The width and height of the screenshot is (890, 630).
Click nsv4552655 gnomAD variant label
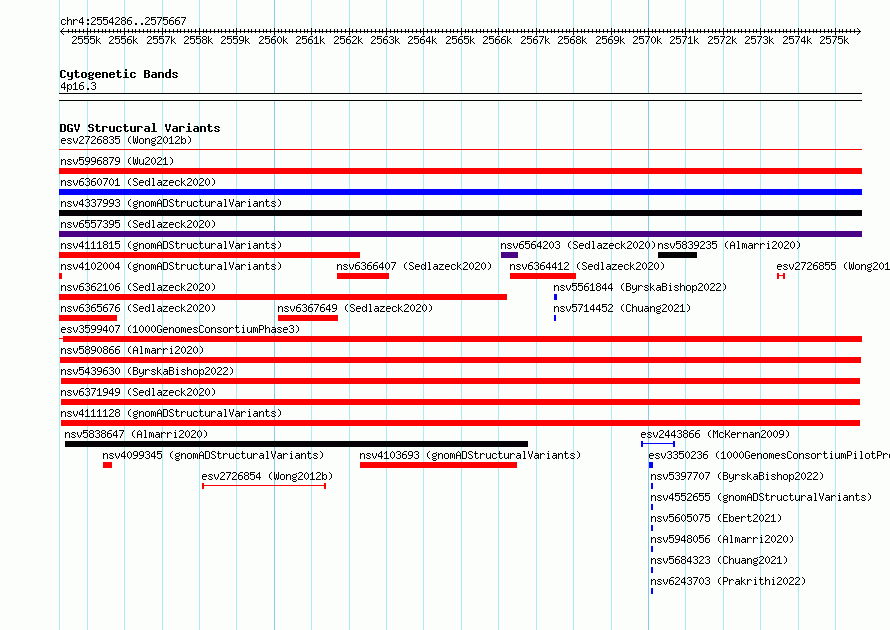761,497
